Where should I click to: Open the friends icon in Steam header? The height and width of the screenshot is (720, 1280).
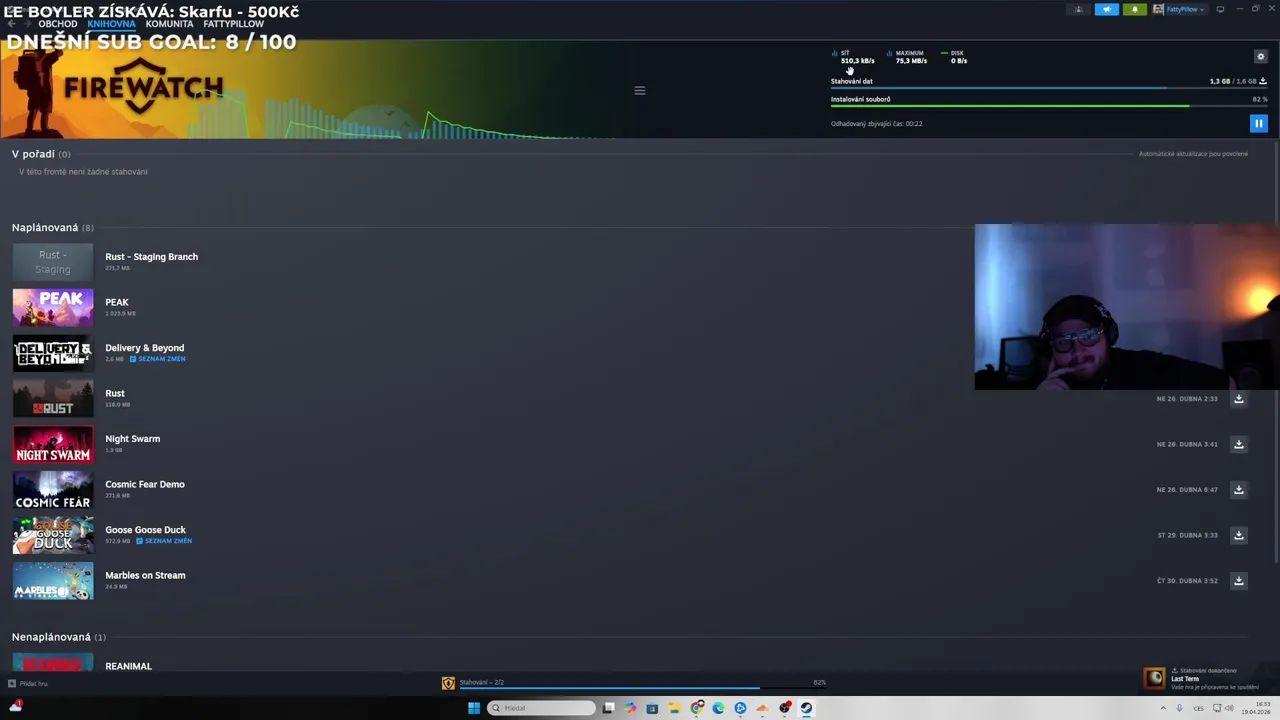click(x=1078, y=9)
